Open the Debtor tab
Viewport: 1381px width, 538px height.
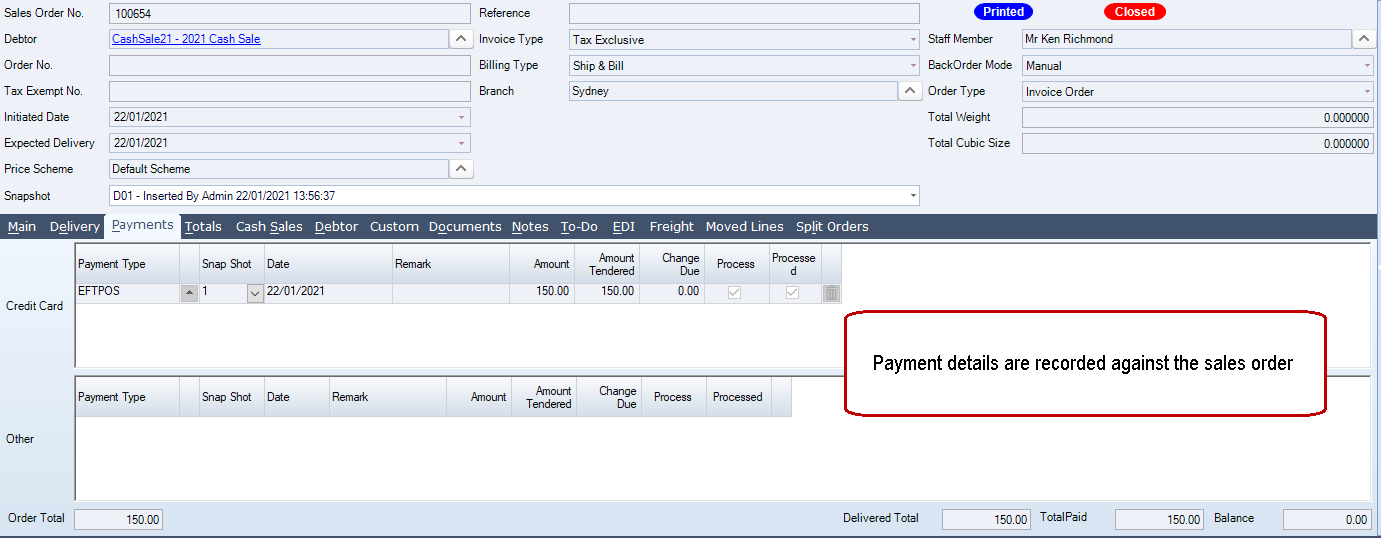click(336, 227)
